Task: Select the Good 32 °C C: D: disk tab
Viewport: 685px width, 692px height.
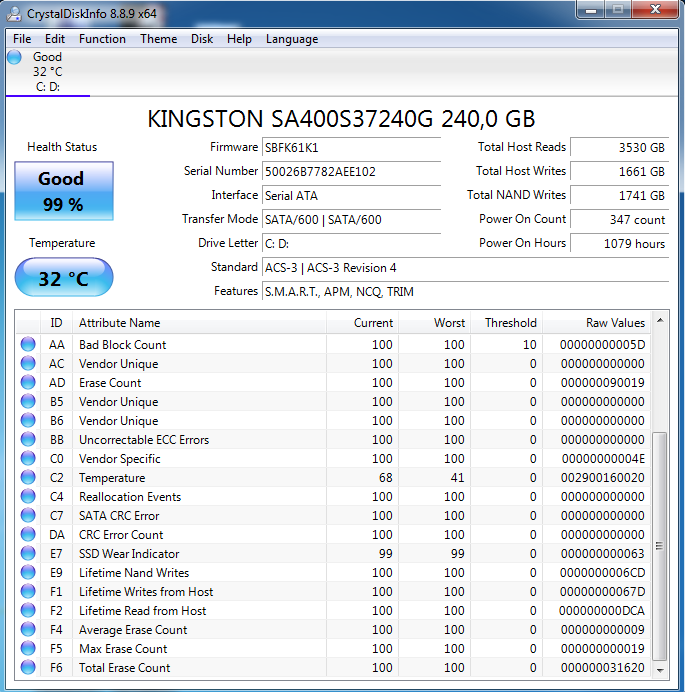Action: point(48,71)
